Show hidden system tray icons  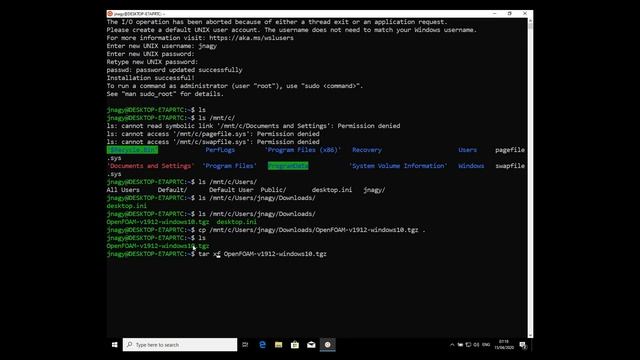tap(452, 345)
